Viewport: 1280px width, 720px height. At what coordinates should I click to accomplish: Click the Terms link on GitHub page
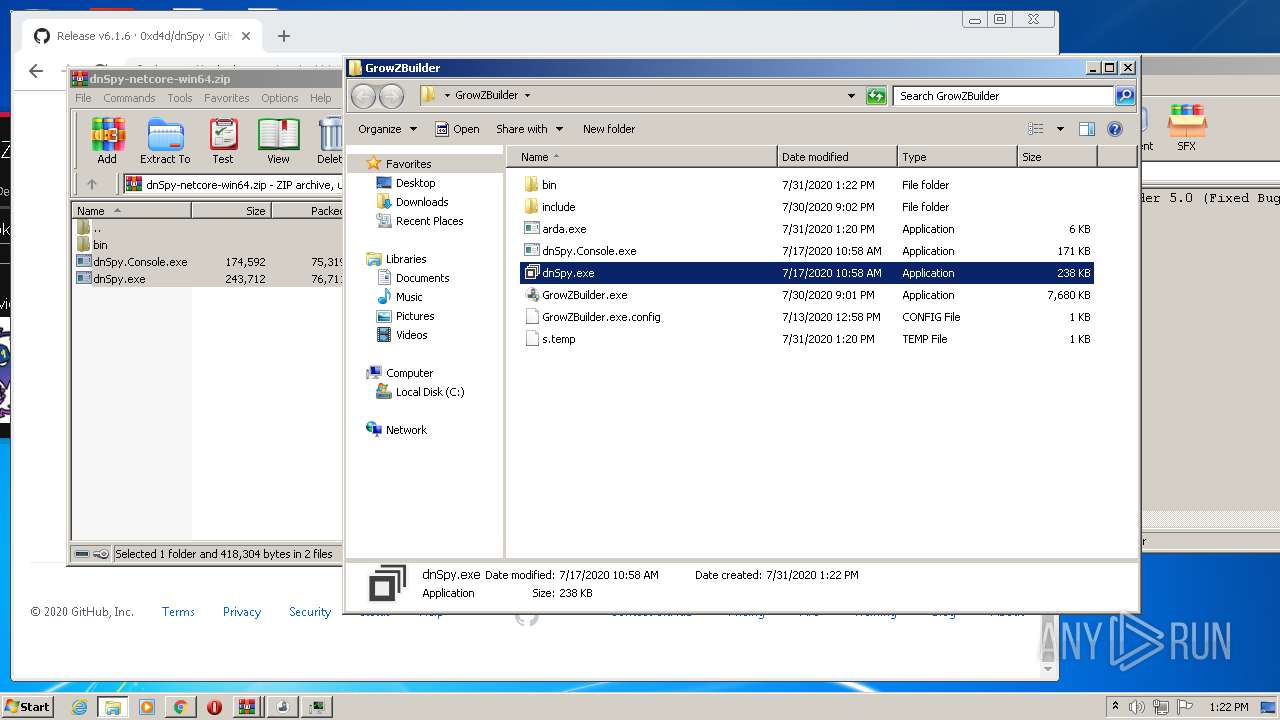point(178,612)
